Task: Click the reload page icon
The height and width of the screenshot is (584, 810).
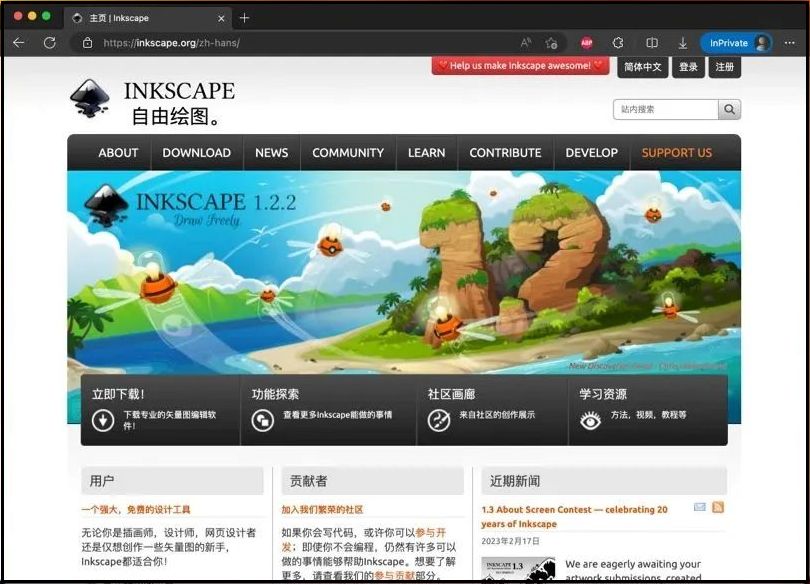Action: pos(50,43)
